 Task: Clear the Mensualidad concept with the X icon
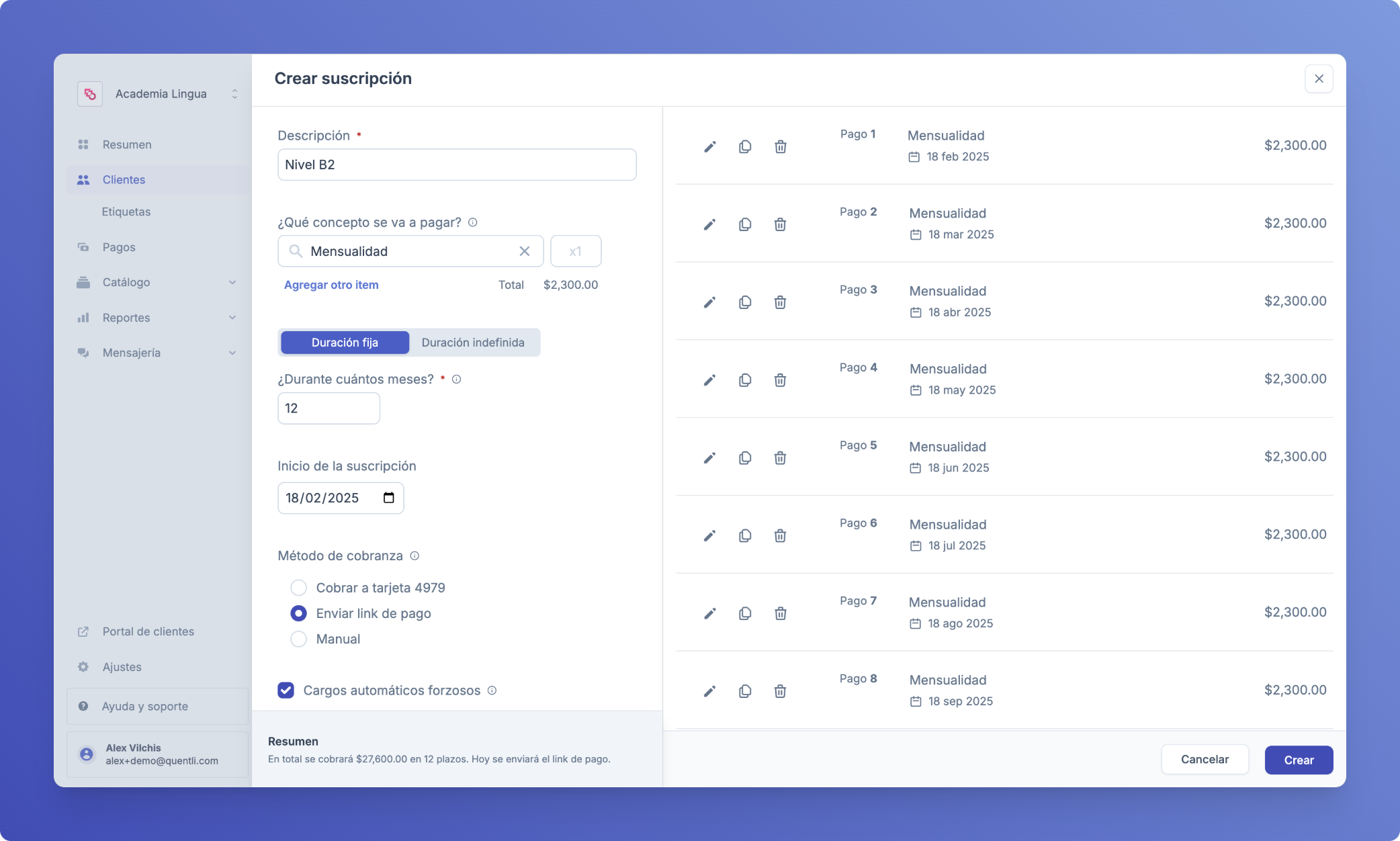(525, 251)
